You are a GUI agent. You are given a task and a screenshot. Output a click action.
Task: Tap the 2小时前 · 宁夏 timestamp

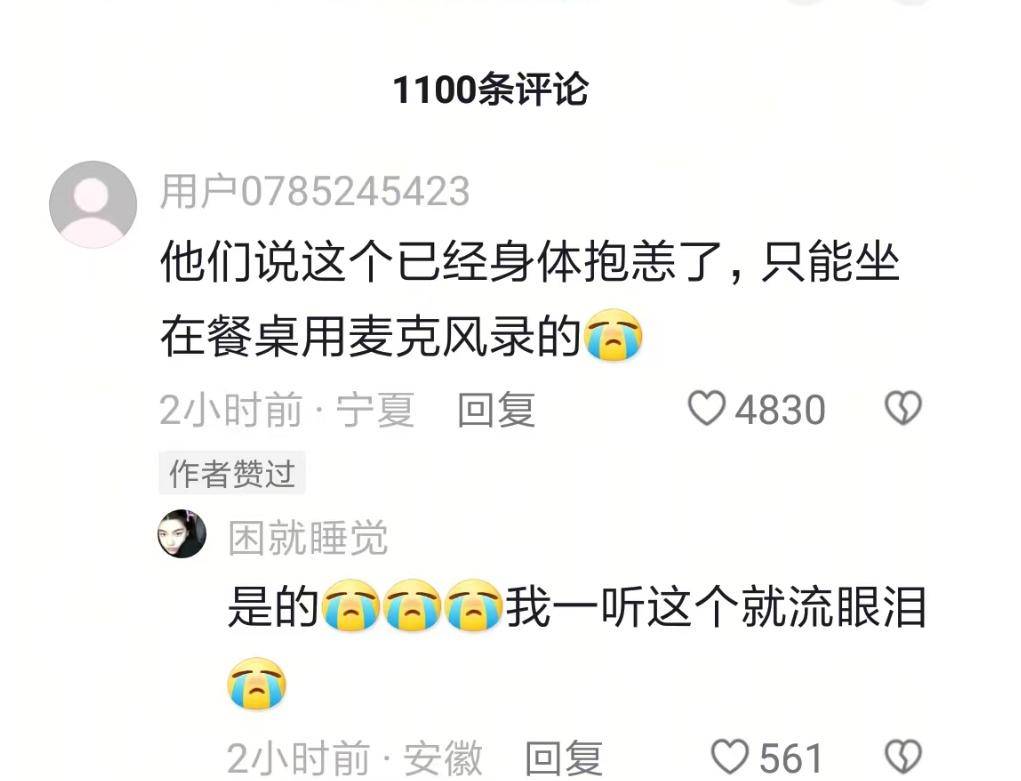pos(287,410)
